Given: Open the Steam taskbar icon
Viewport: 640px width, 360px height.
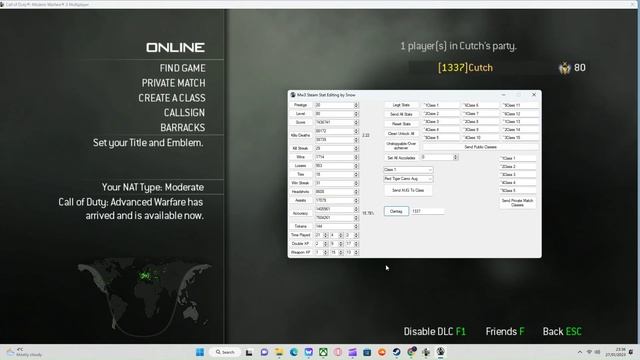Looking at the screenshot, I should 396,352.
